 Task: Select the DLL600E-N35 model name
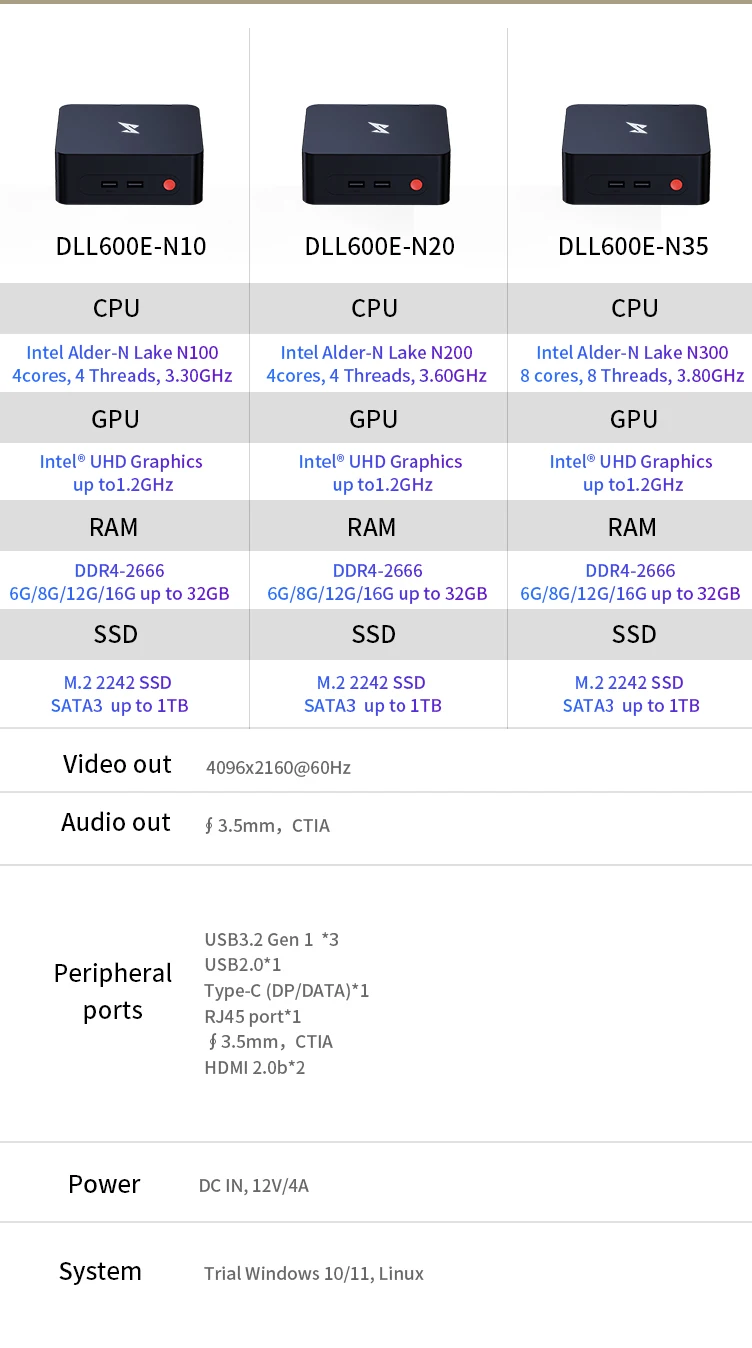pos(633,247)
